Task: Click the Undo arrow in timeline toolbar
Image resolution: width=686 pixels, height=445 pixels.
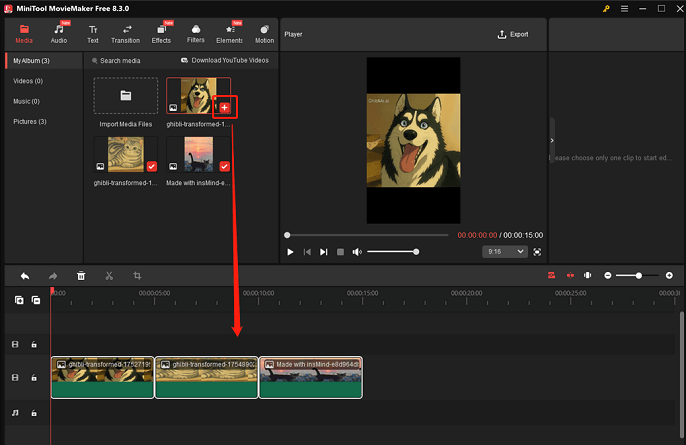Action: point(25,275)
